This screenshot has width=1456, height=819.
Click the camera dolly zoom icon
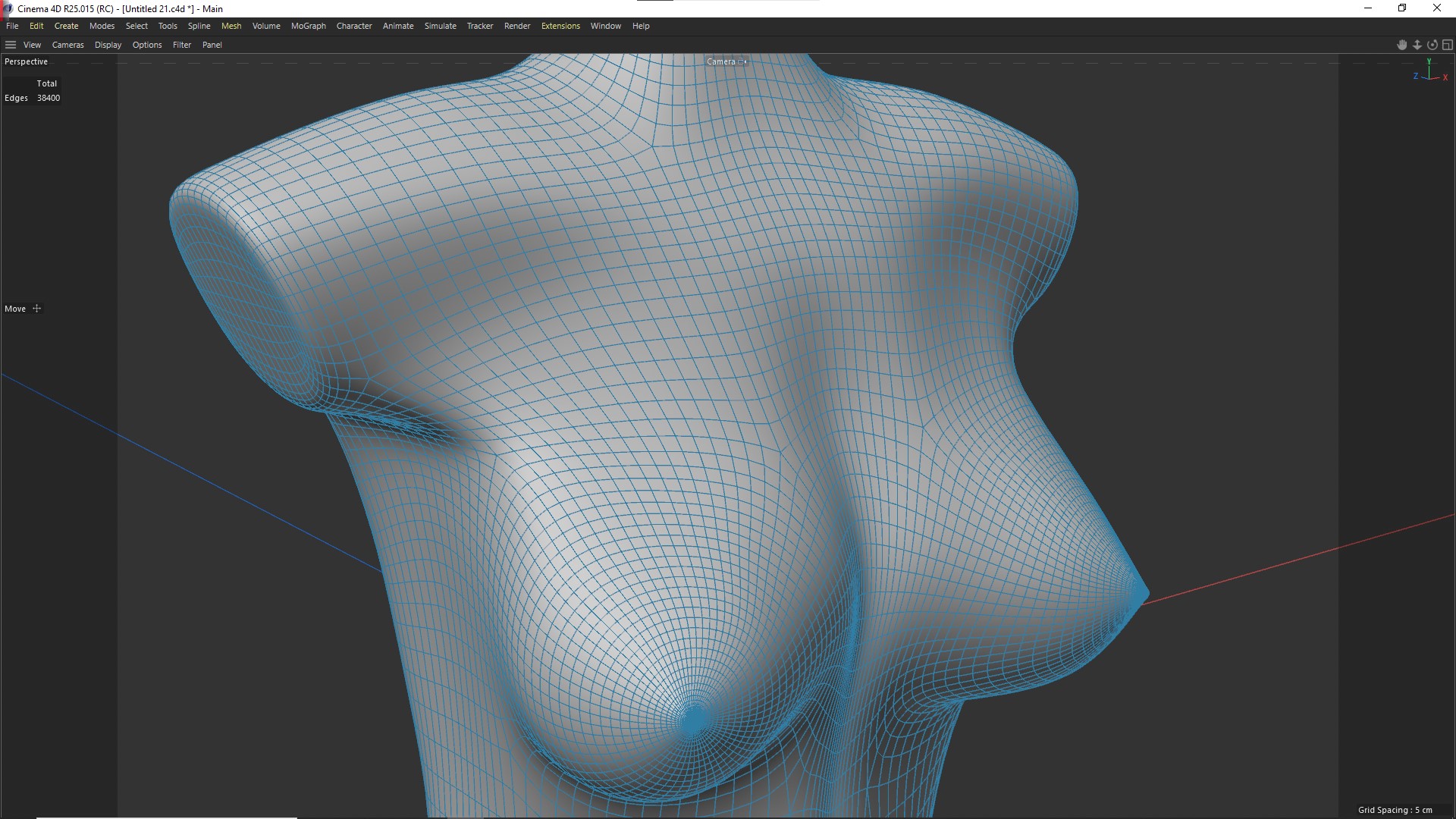coord(1417,45)
